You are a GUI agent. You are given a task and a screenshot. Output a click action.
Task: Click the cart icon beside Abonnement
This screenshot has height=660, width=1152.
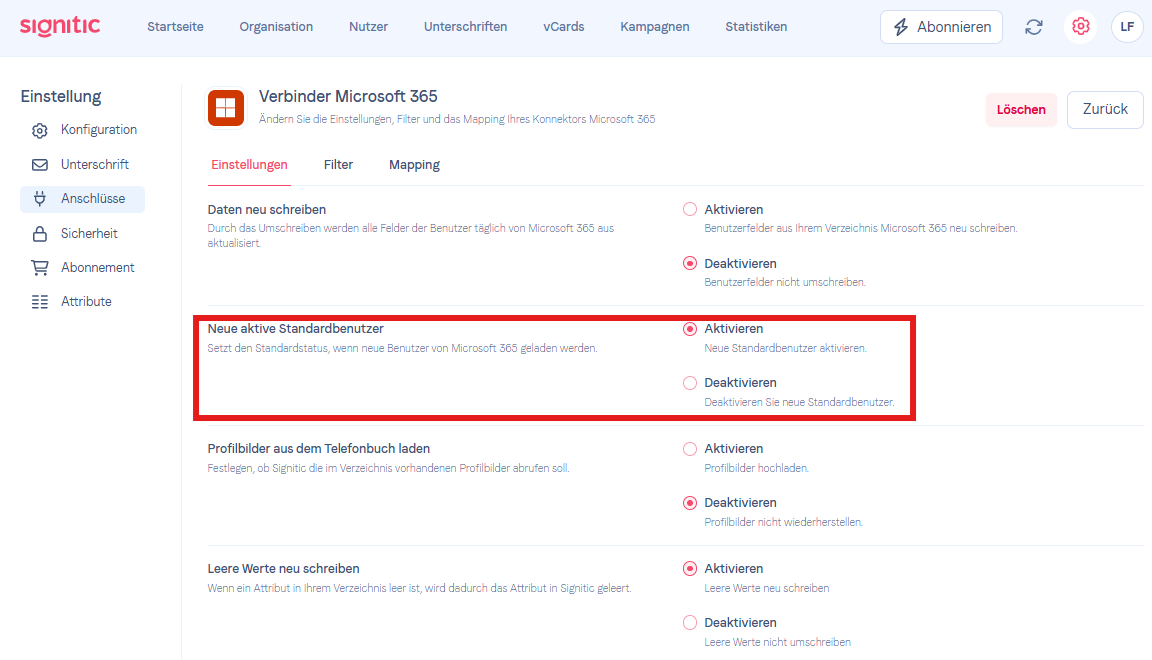(40, 268)
